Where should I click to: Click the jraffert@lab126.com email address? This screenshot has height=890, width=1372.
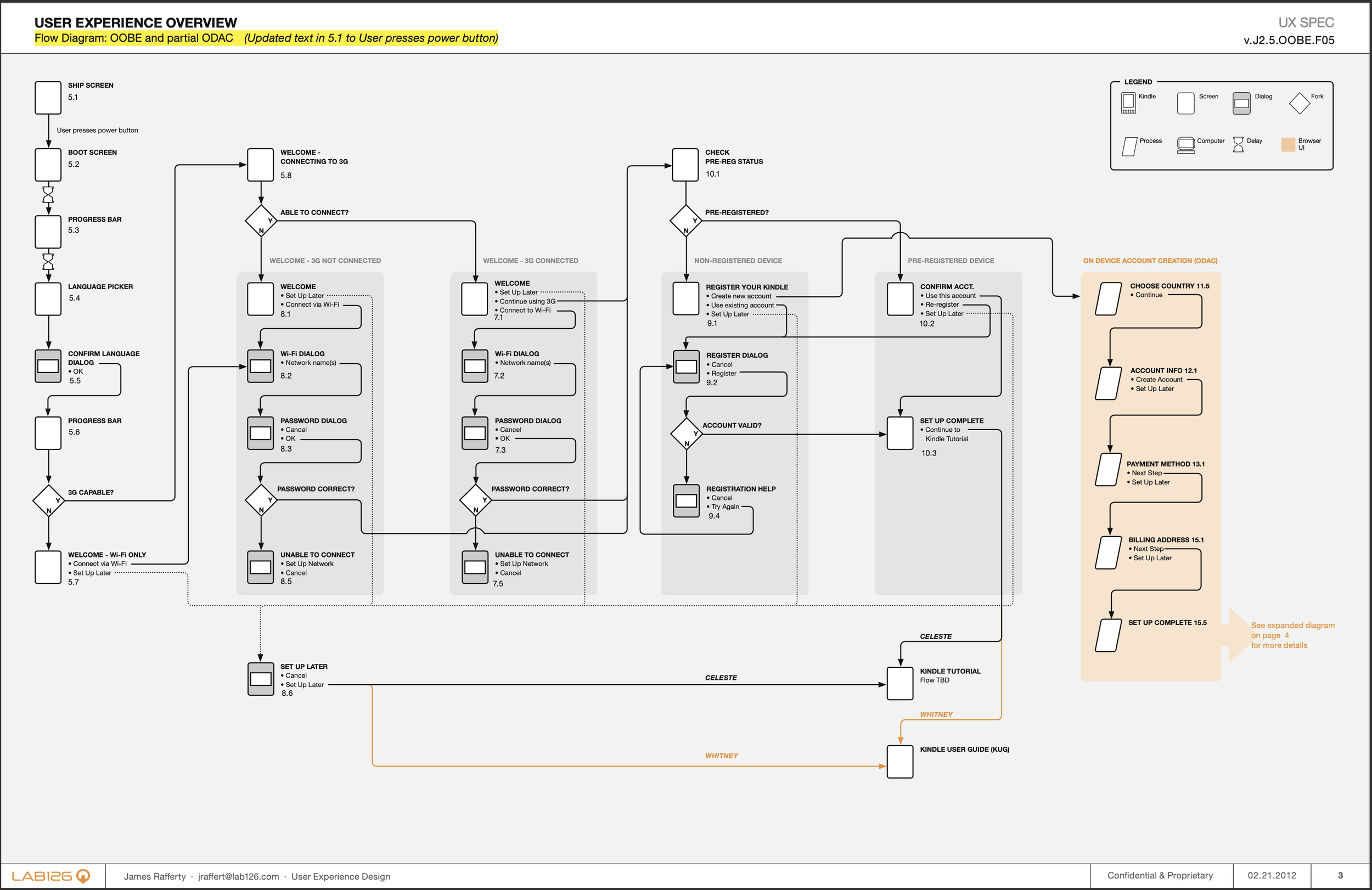point(238,876)
